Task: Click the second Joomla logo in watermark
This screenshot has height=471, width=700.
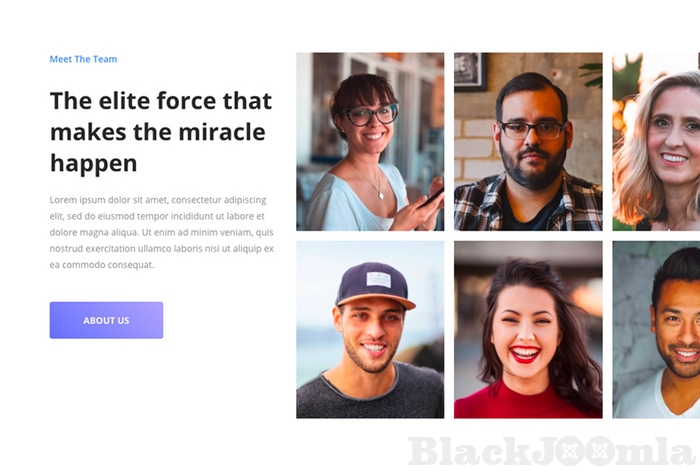Action: [600, 451]
